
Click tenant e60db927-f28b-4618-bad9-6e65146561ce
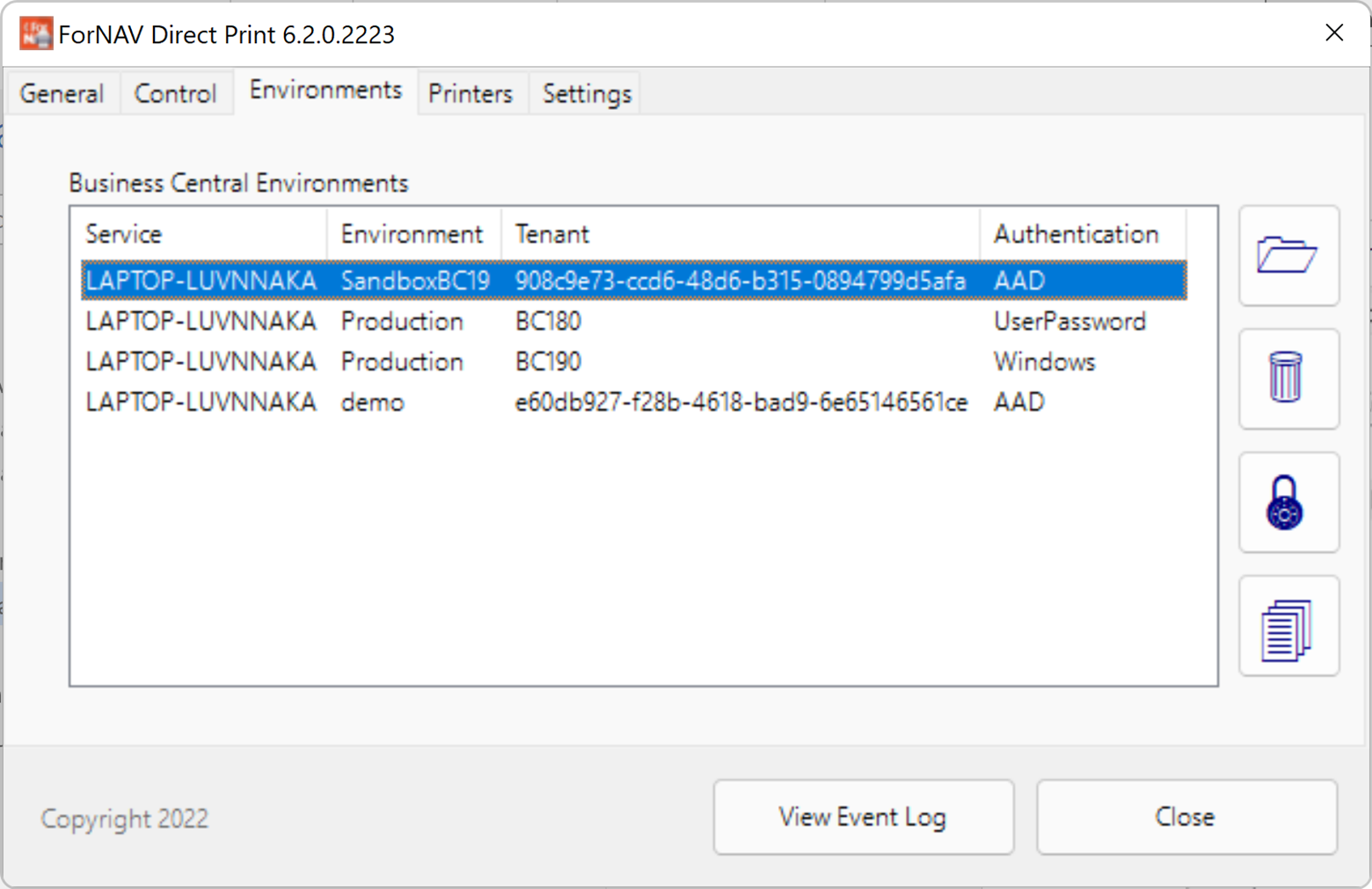[741, 402]
